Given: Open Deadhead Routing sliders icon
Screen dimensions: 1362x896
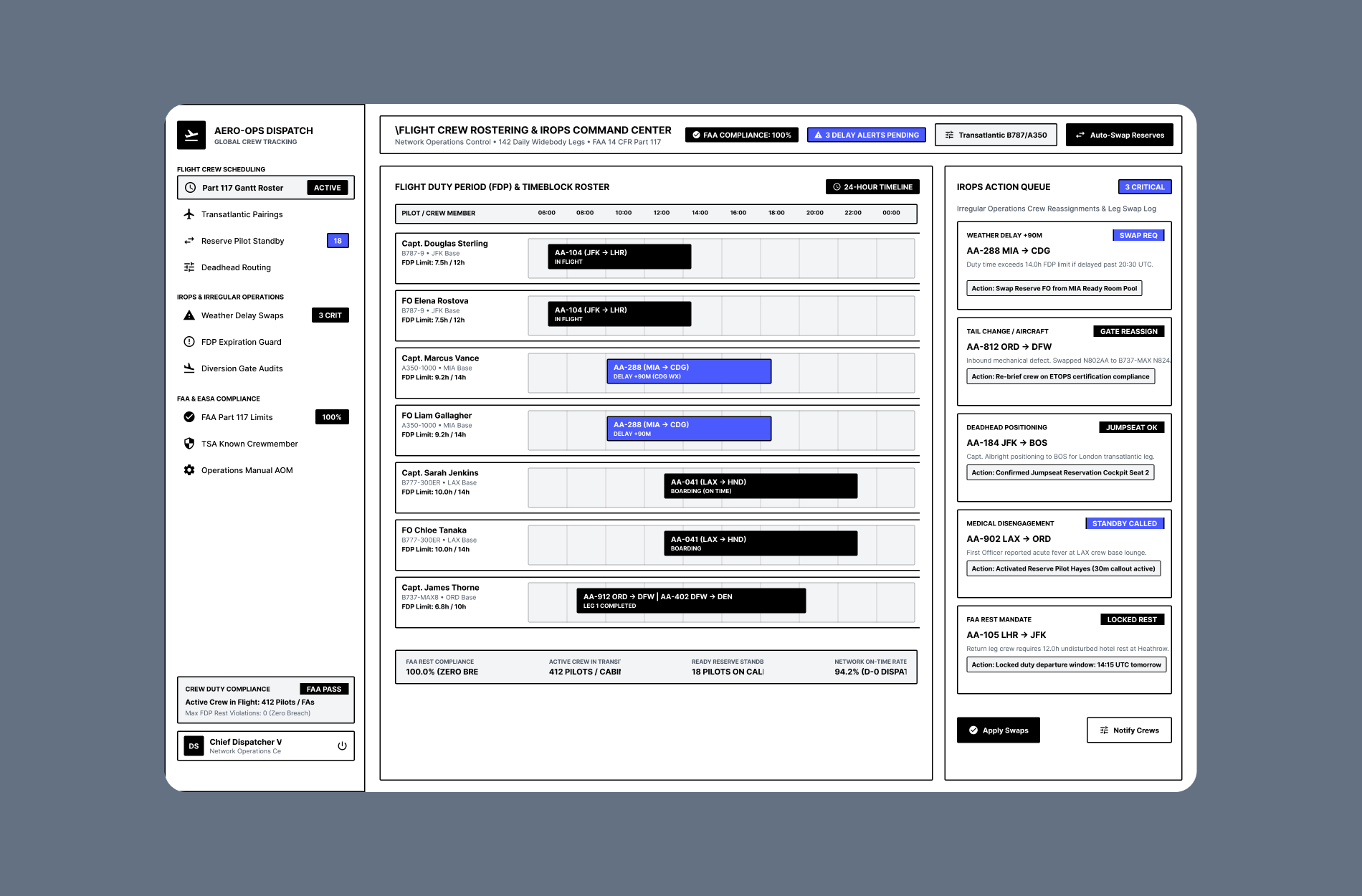Looking at the screenshot, I should click(189, 267).
